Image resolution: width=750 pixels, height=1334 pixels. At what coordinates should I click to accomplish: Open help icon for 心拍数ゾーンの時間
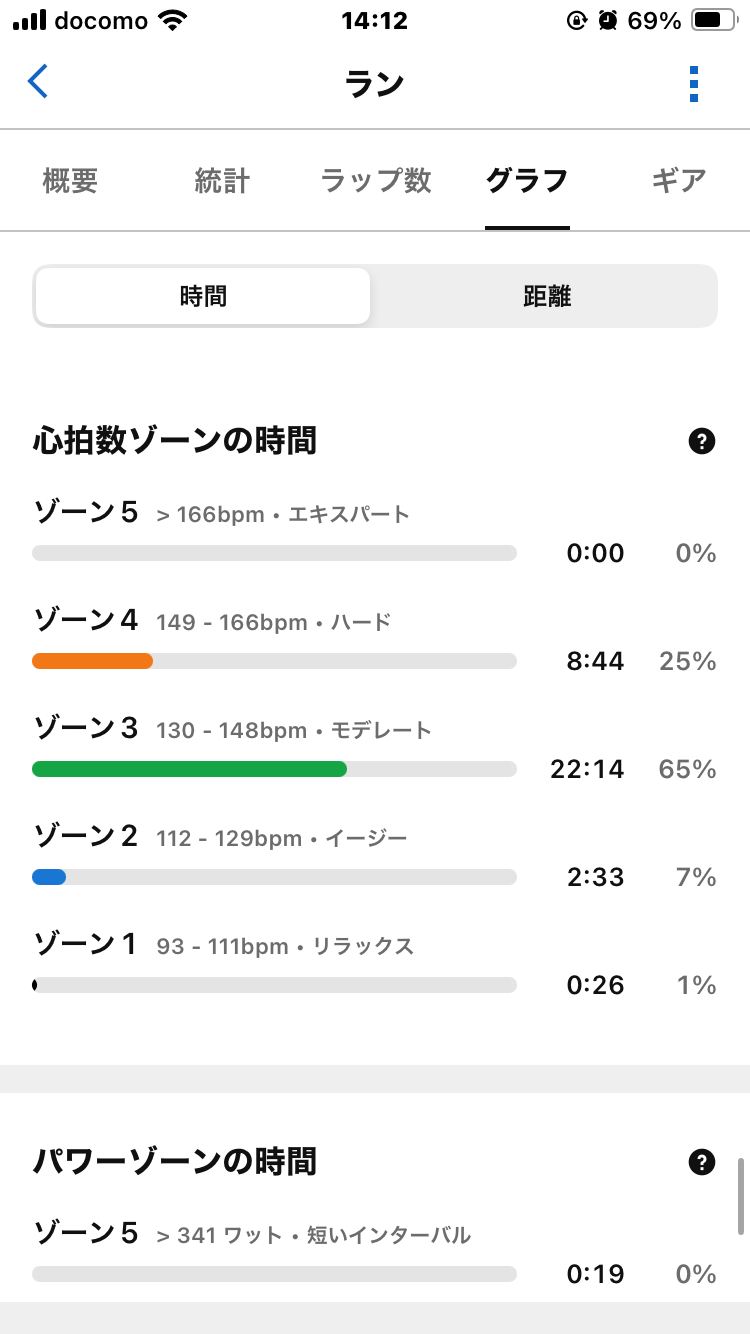point(702,441)
